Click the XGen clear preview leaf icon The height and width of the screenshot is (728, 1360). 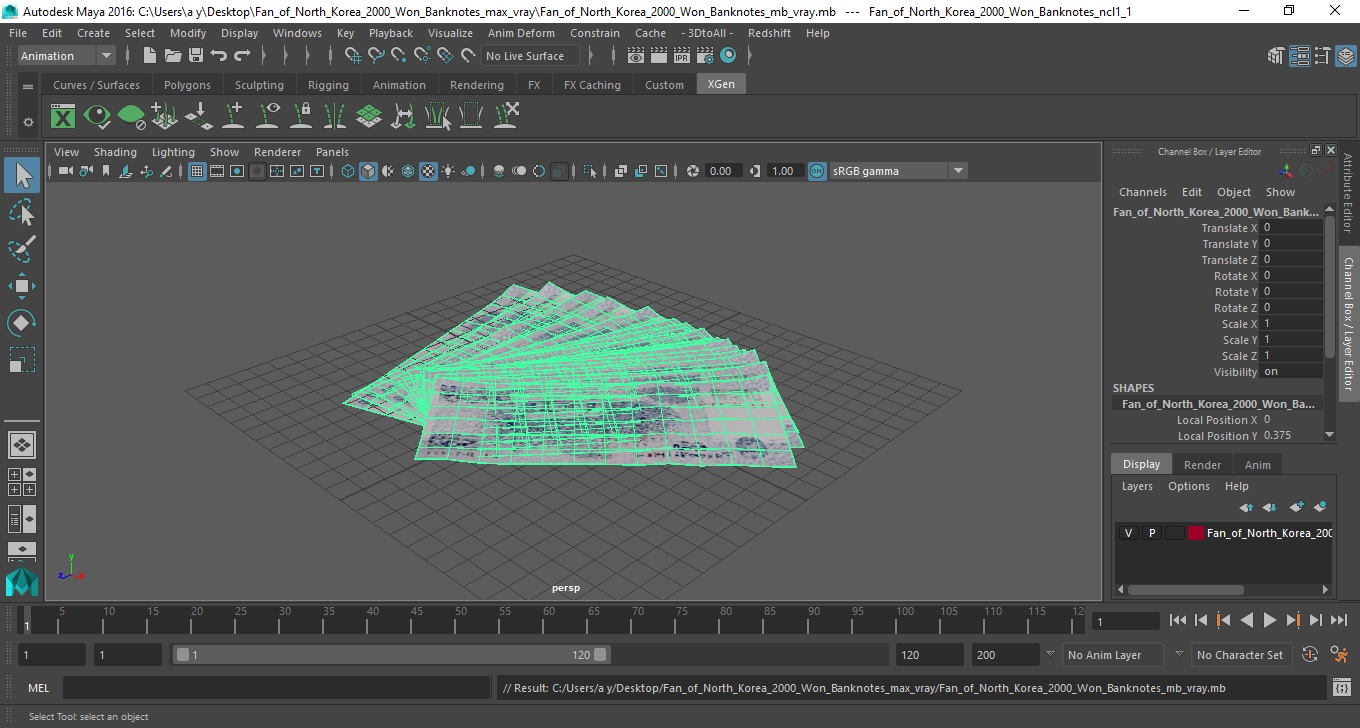click(131, 117)
